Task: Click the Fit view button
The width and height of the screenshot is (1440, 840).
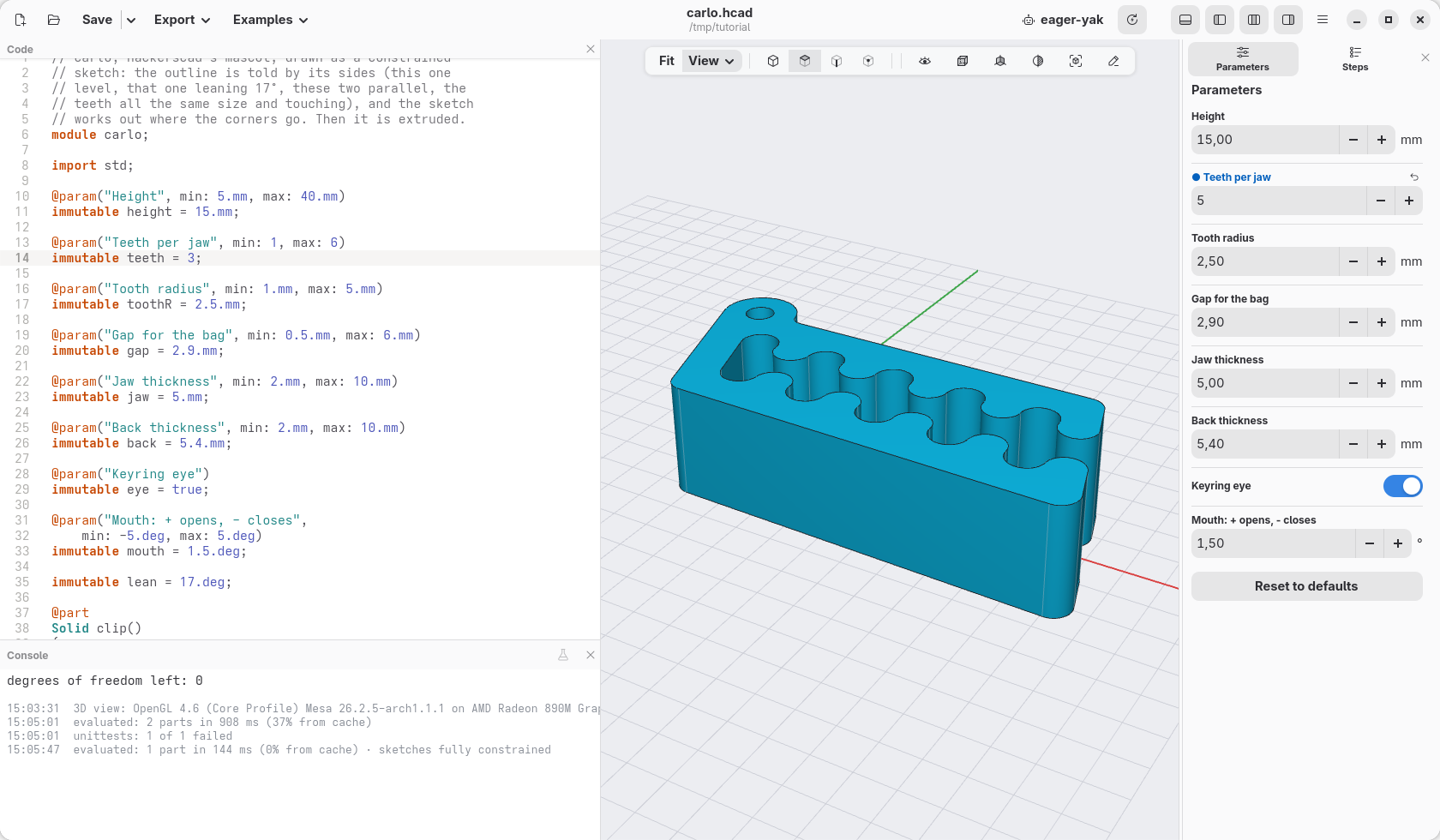Action: [x=666, y=61]
